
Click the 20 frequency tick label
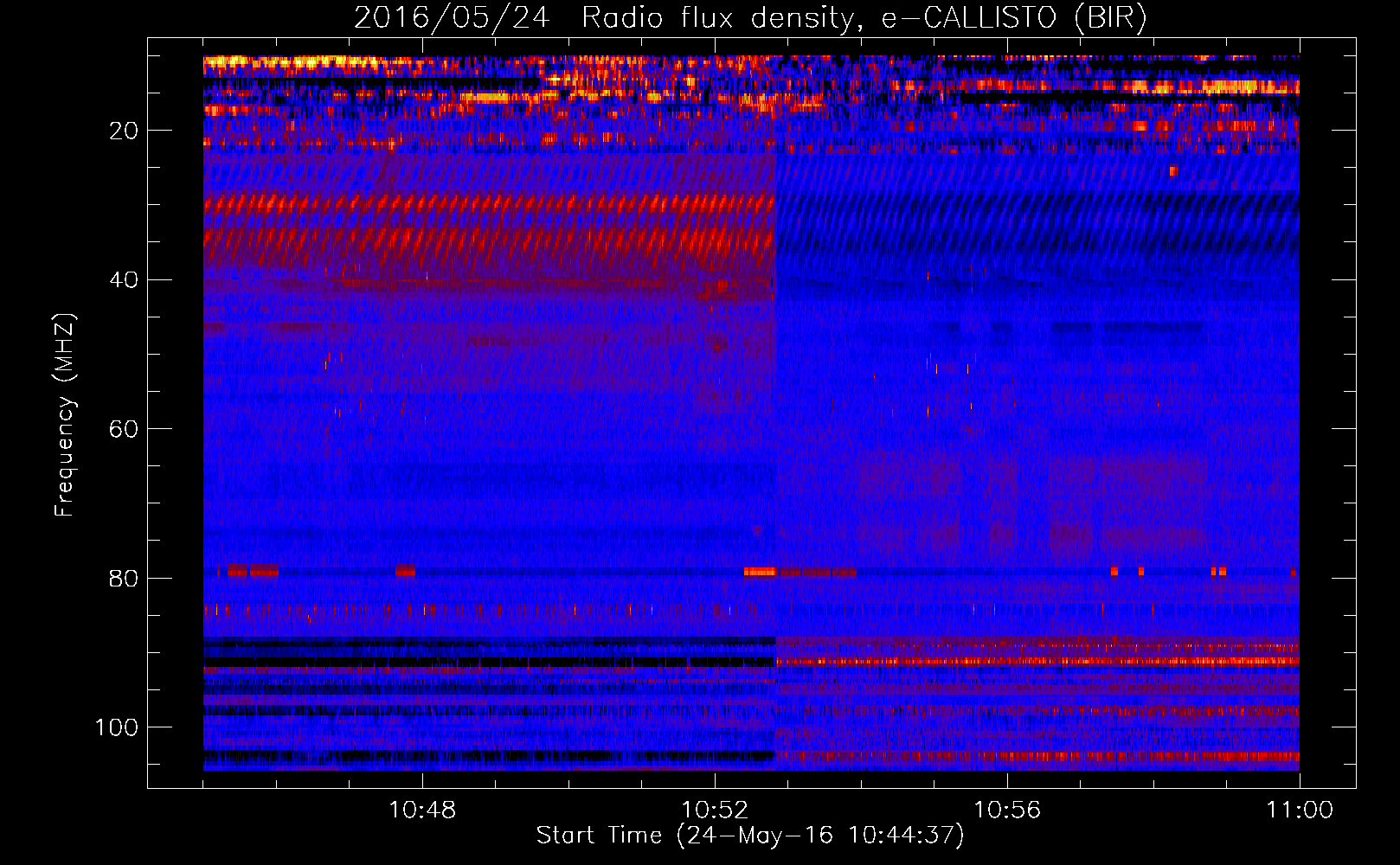click(124, 131)
